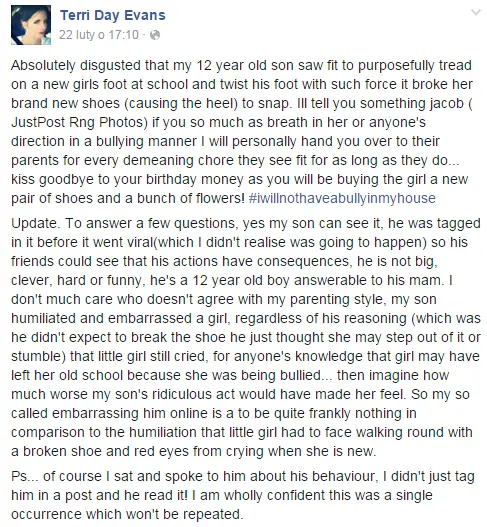Click the 'Ps...' text in last paragraph

(25, 476)
